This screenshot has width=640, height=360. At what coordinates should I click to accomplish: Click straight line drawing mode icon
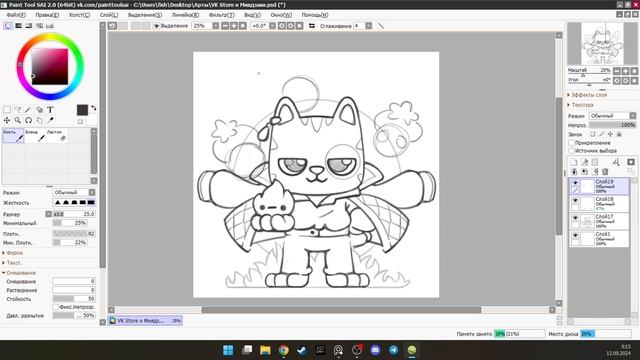coord(381,26)
